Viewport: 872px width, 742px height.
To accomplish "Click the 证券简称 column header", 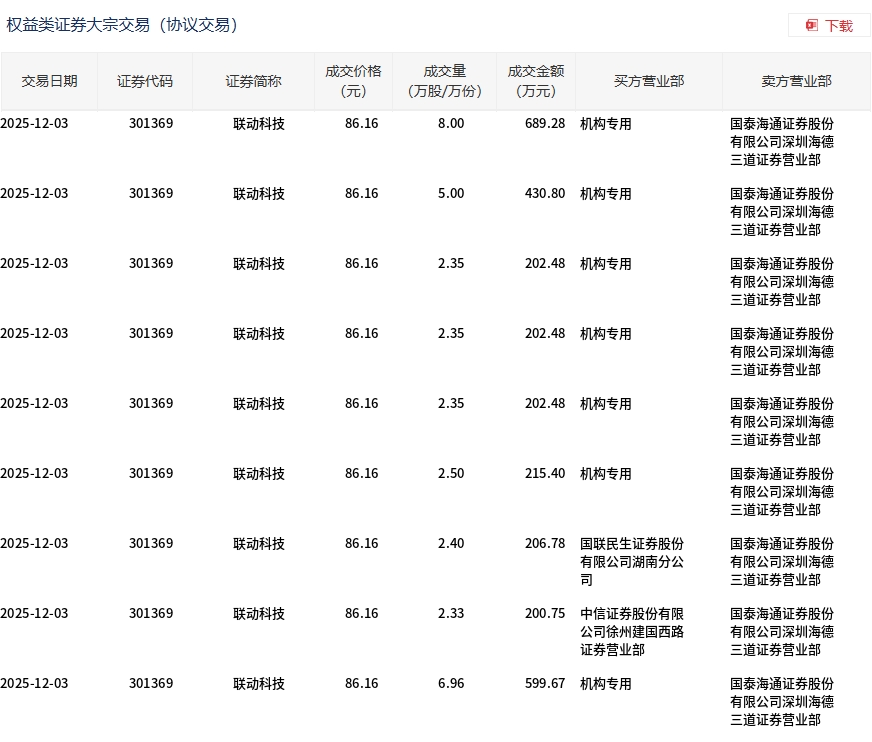I will [x=253, y=82].
